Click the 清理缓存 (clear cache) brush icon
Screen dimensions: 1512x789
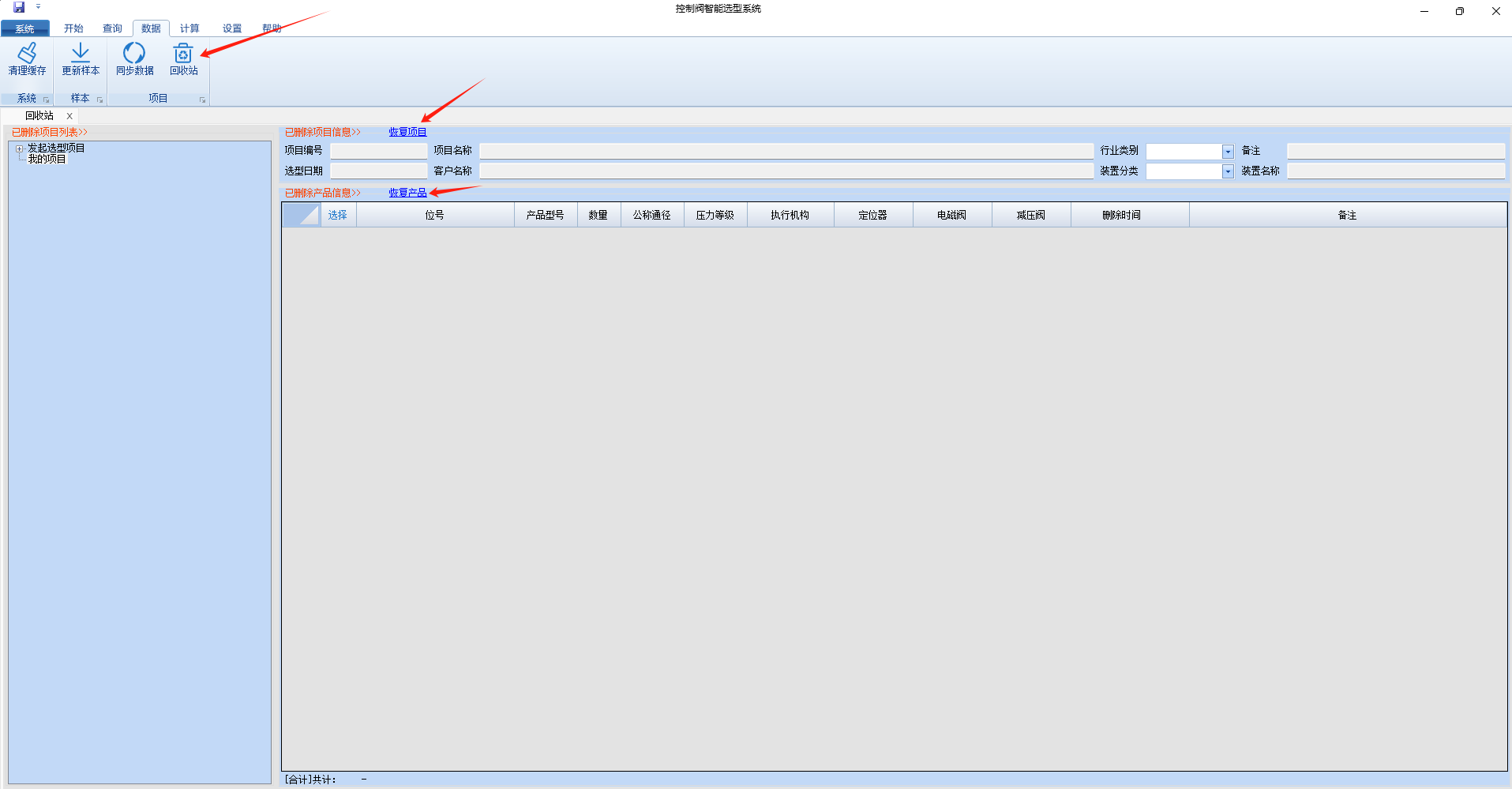click(27, 54)
